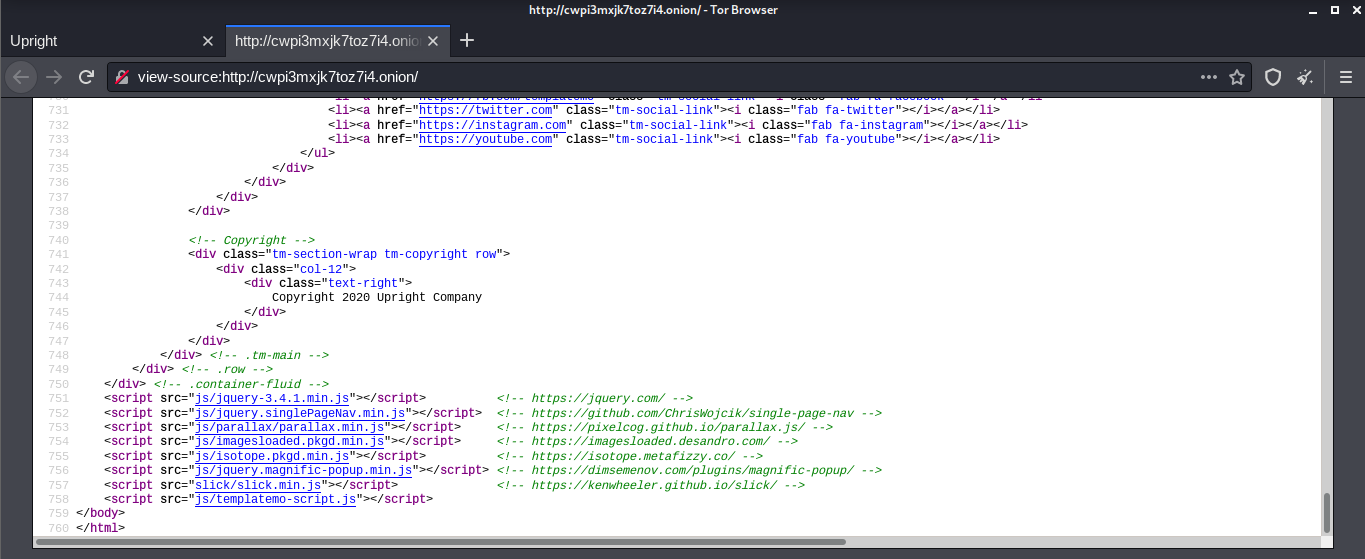Click the '<!-- .tm-main -->' comment

point(269,355)
